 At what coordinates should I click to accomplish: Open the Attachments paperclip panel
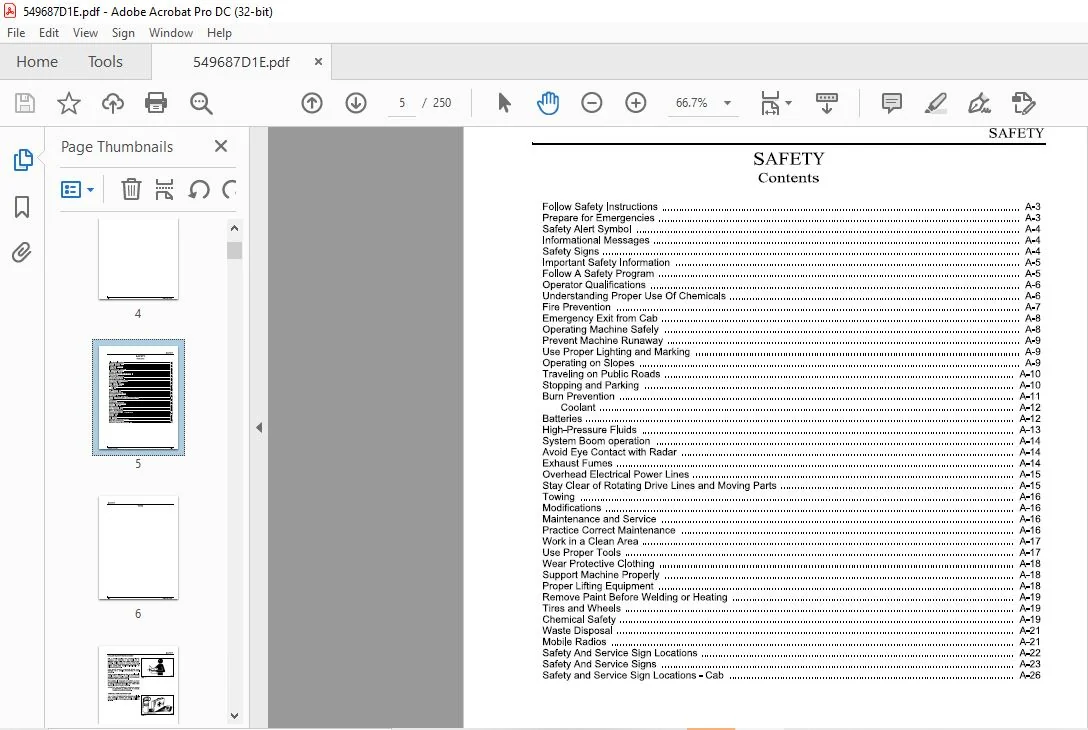[x=22, y=253]
